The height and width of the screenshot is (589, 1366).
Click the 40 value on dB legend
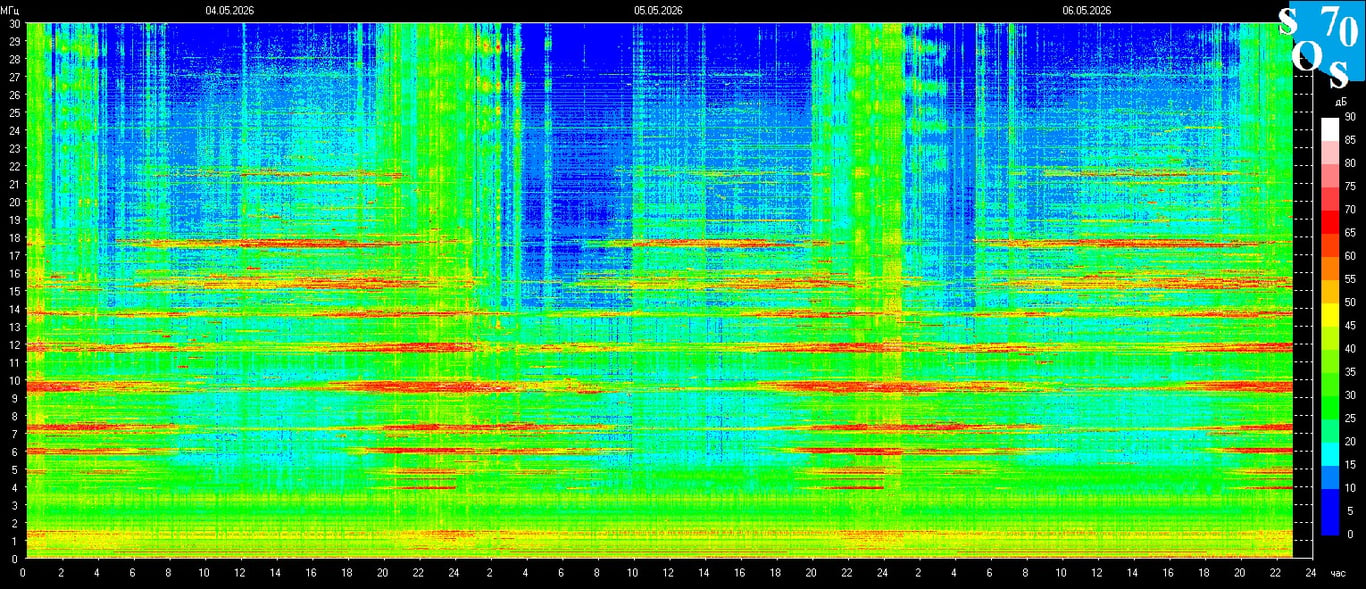click(x=1350, y=349)
